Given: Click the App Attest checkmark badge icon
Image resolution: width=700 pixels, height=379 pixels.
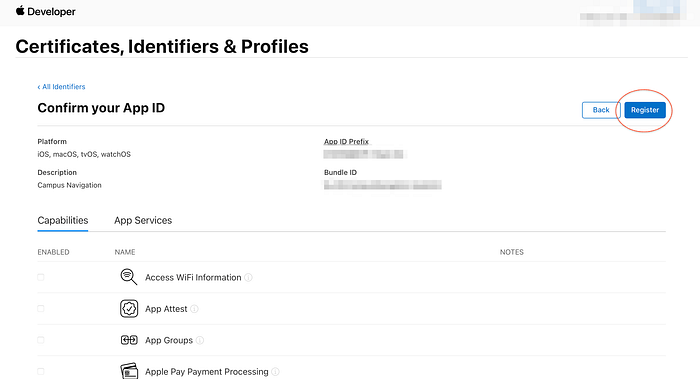Looking at the screenshot, I should 129,308.
